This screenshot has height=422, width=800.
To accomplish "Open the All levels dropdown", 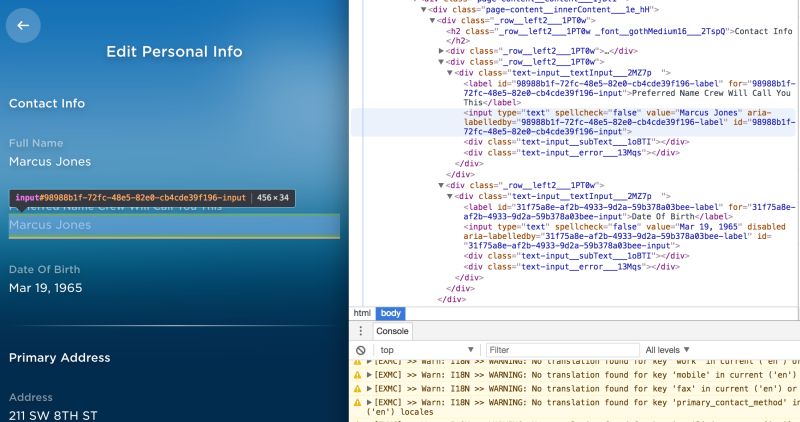I will [x=667, y=350].
